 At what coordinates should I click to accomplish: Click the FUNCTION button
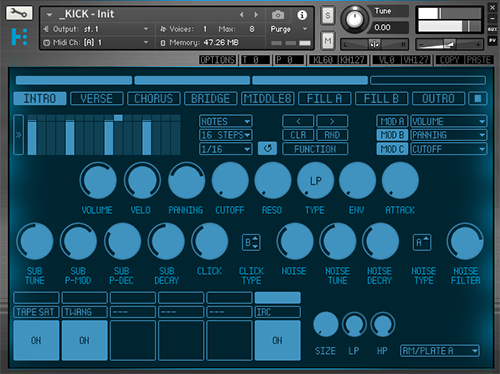[315, 149]
